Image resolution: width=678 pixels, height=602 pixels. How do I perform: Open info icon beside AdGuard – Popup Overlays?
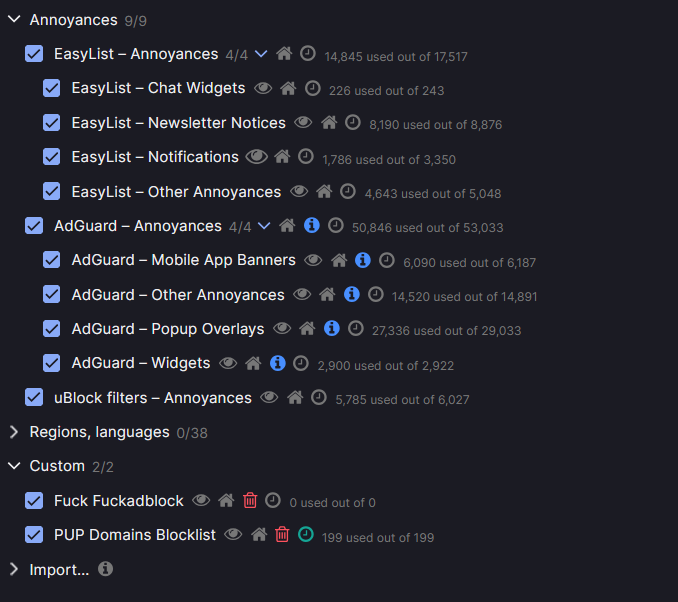pyautogui.click(x=332, y=328)
